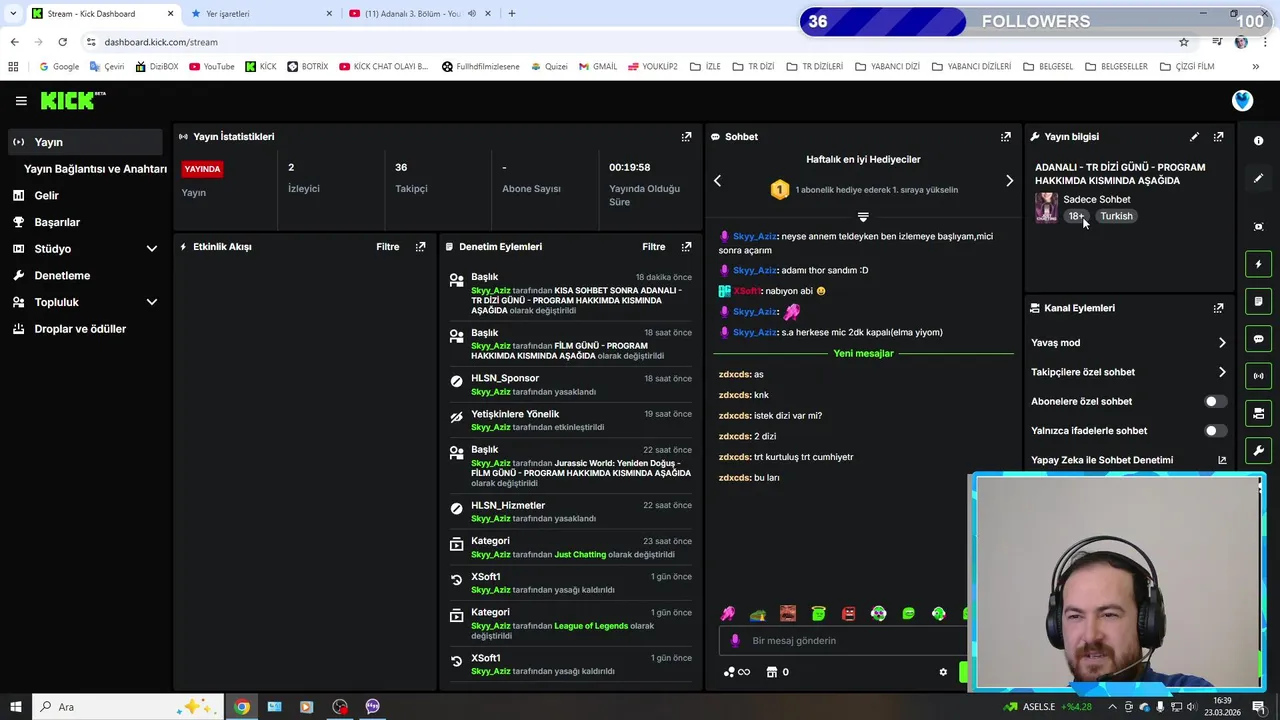Pop out the Etkinlik Akışı panel
This screenshot has width=1280, height=720.
pos(420,247)
